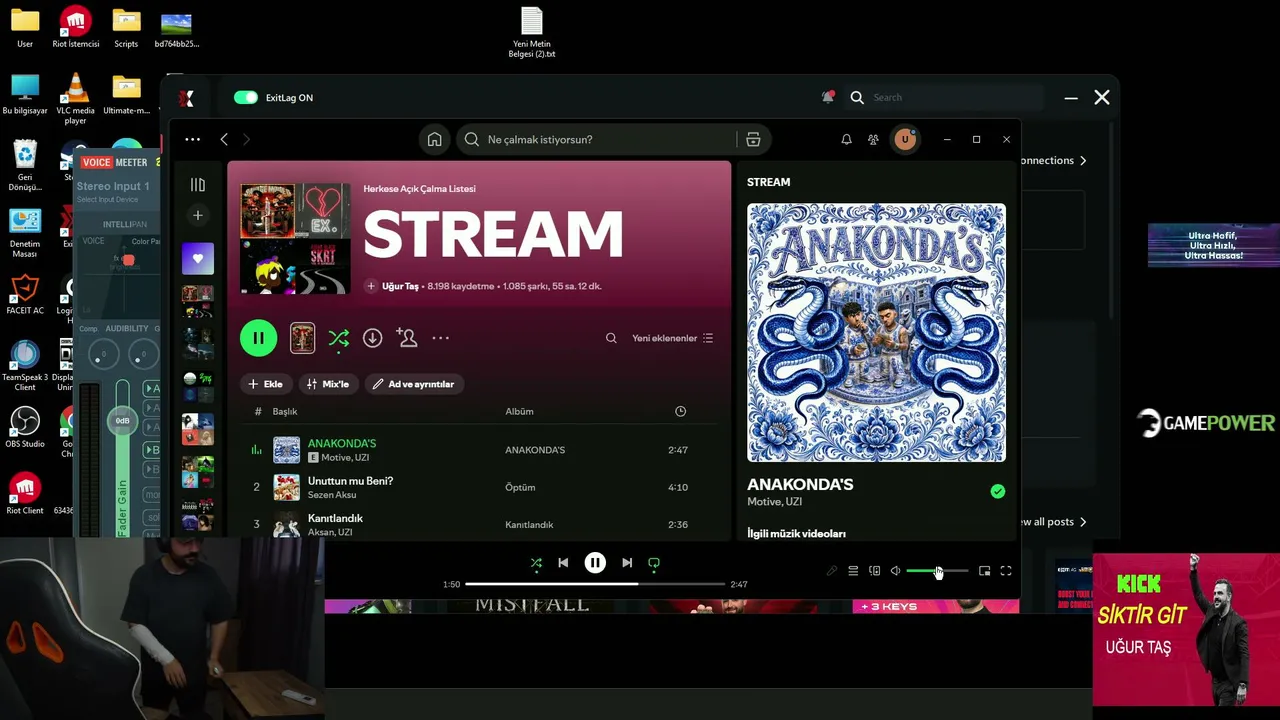This screenshot has height=720, width=1280.
Task: Go to Spotify Home
Action: coord(434,140)
